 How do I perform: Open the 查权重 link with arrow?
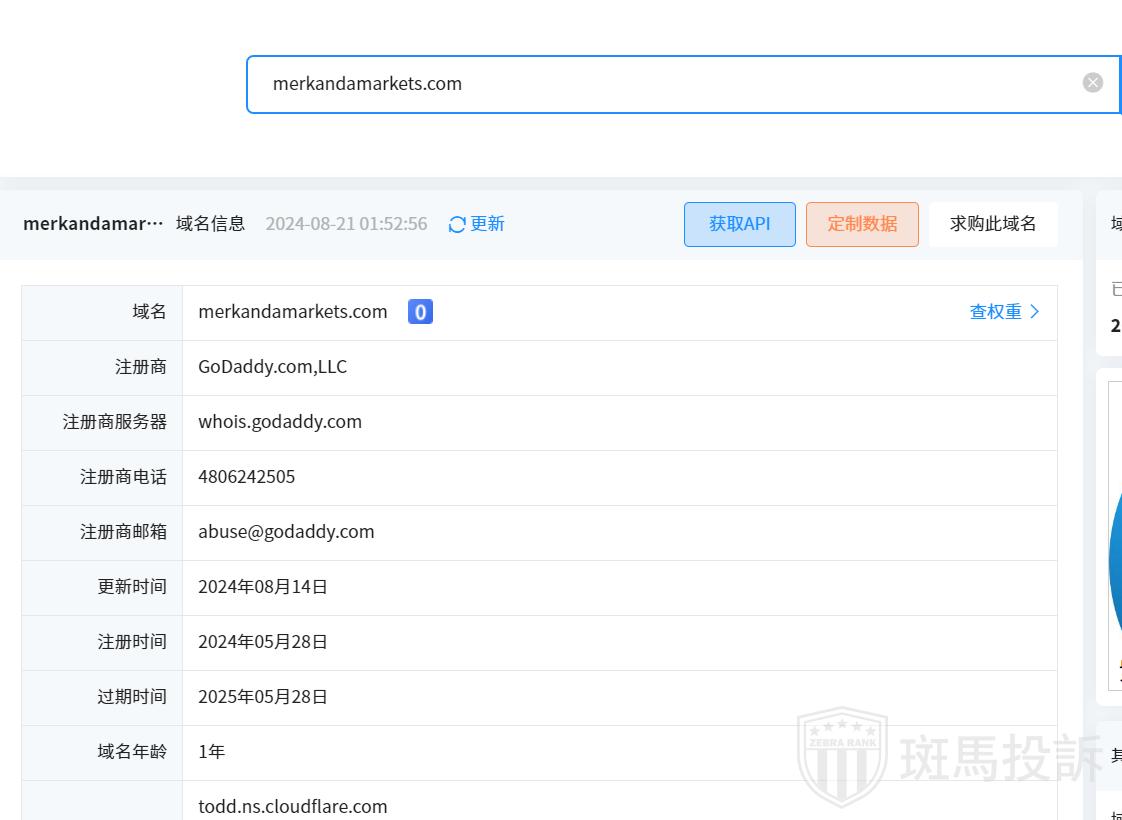coord(1004,312)
